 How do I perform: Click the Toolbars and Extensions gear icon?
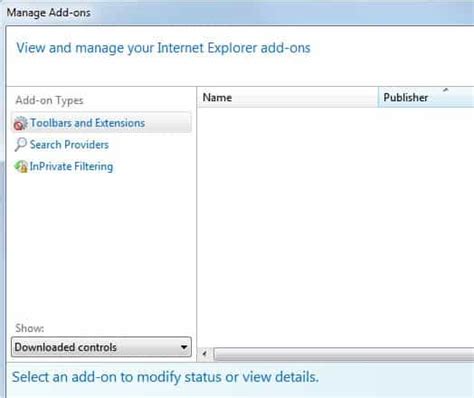click(x=20, y=123)
